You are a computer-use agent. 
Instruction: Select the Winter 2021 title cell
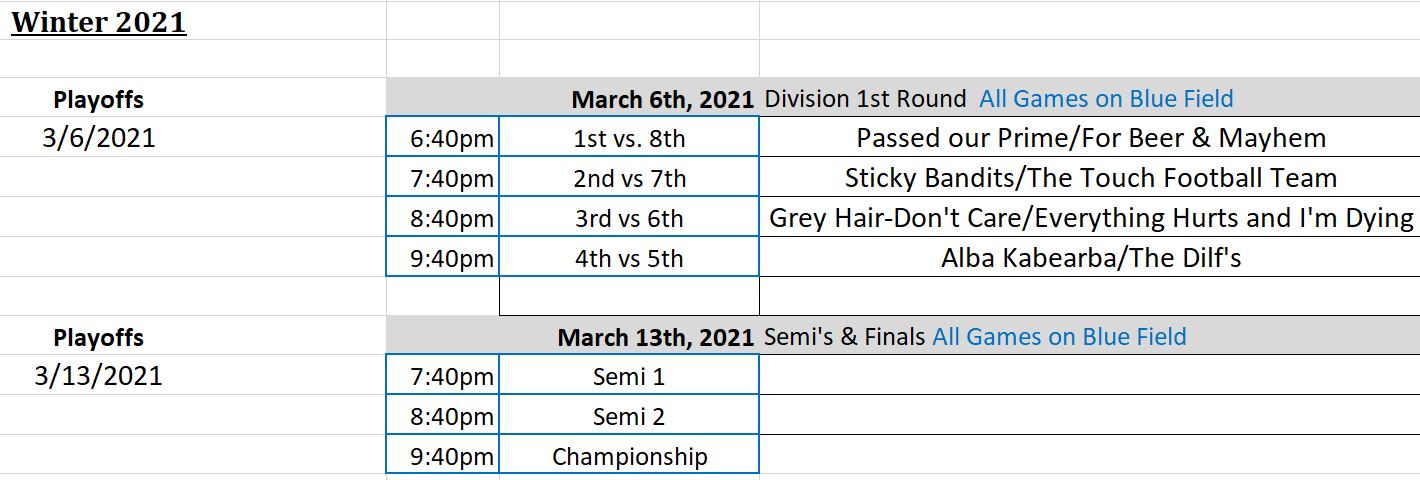coord(99,22)
